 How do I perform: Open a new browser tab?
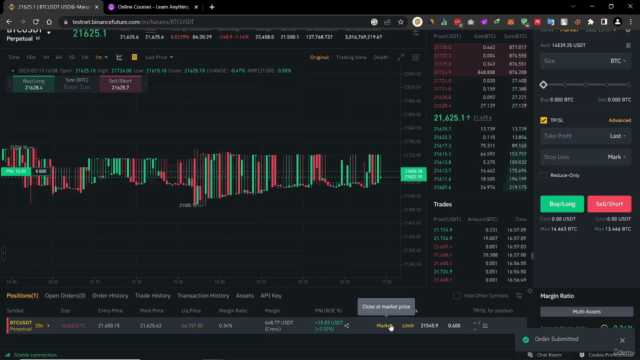[x=212, y=7]
